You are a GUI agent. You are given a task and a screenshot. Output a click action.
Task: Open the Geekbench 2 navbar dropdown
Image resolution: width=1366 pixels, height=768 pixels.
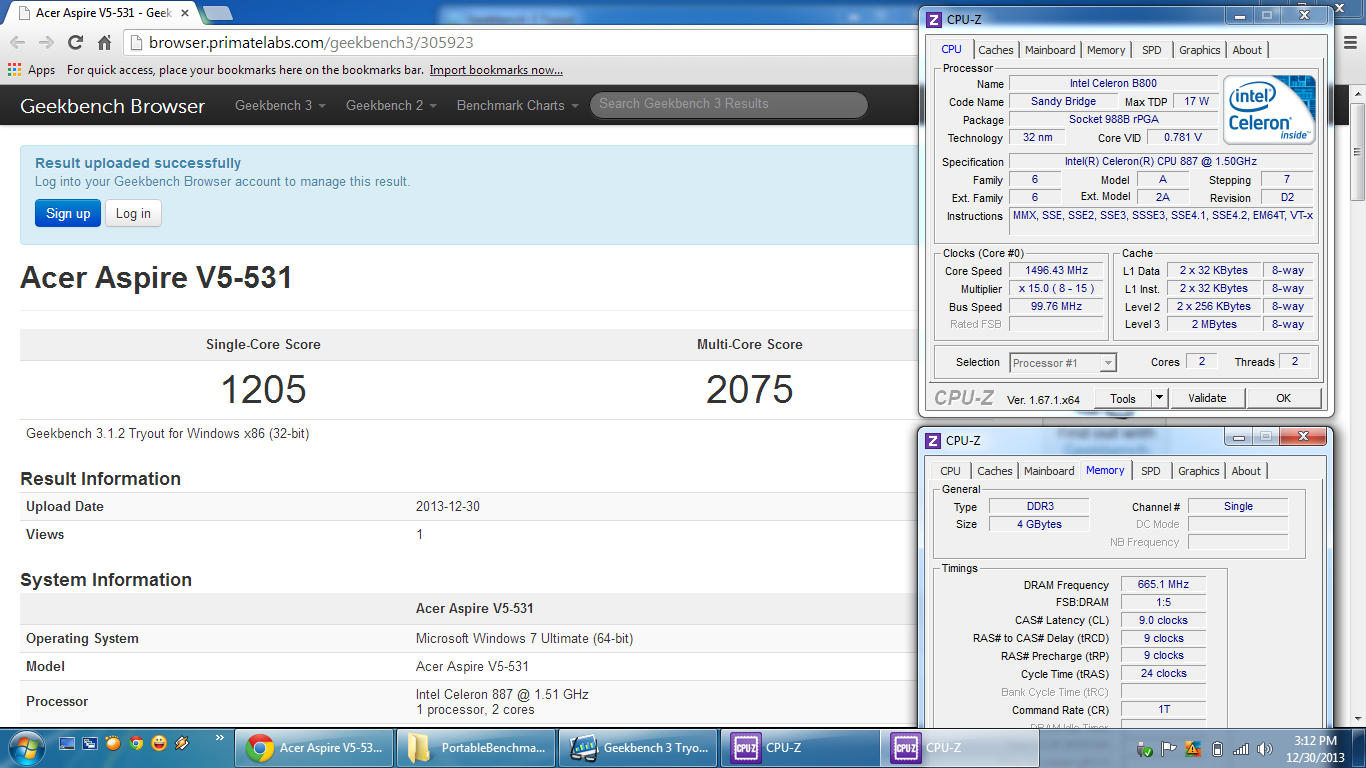pyautogui.click(x=391, y=105)
